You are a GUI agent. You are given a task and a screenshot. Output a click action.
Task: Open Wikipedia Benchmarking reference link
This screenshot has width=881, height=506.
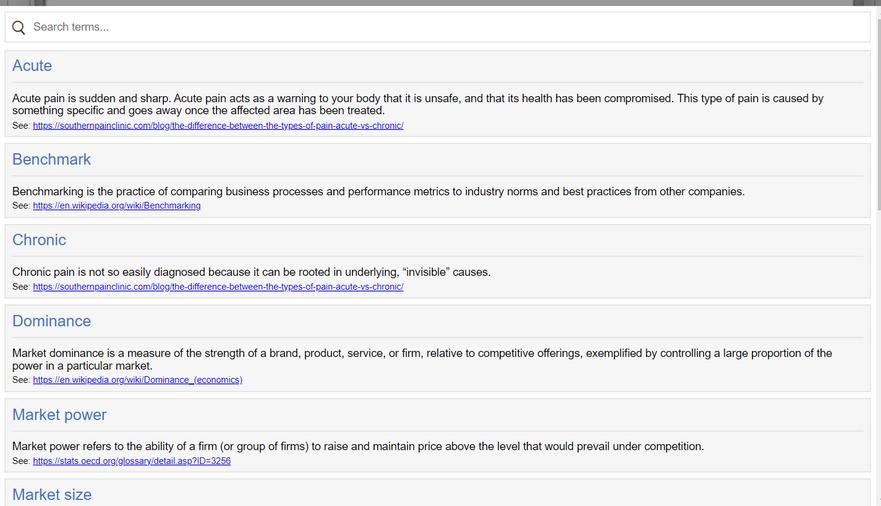(x=116, y=206)
